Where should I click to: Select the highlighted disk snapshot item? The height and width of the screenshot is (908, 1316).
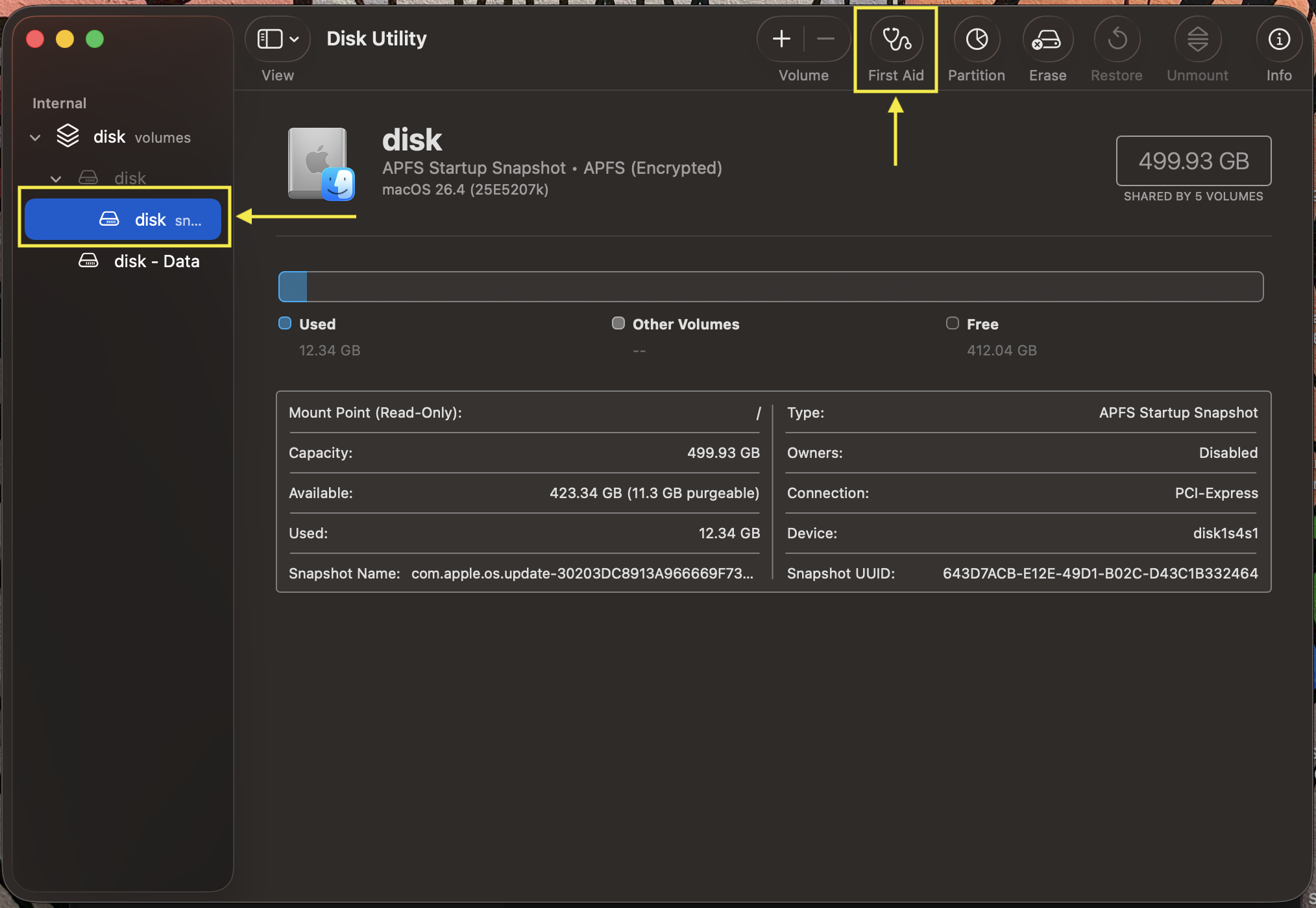point(123,220)
